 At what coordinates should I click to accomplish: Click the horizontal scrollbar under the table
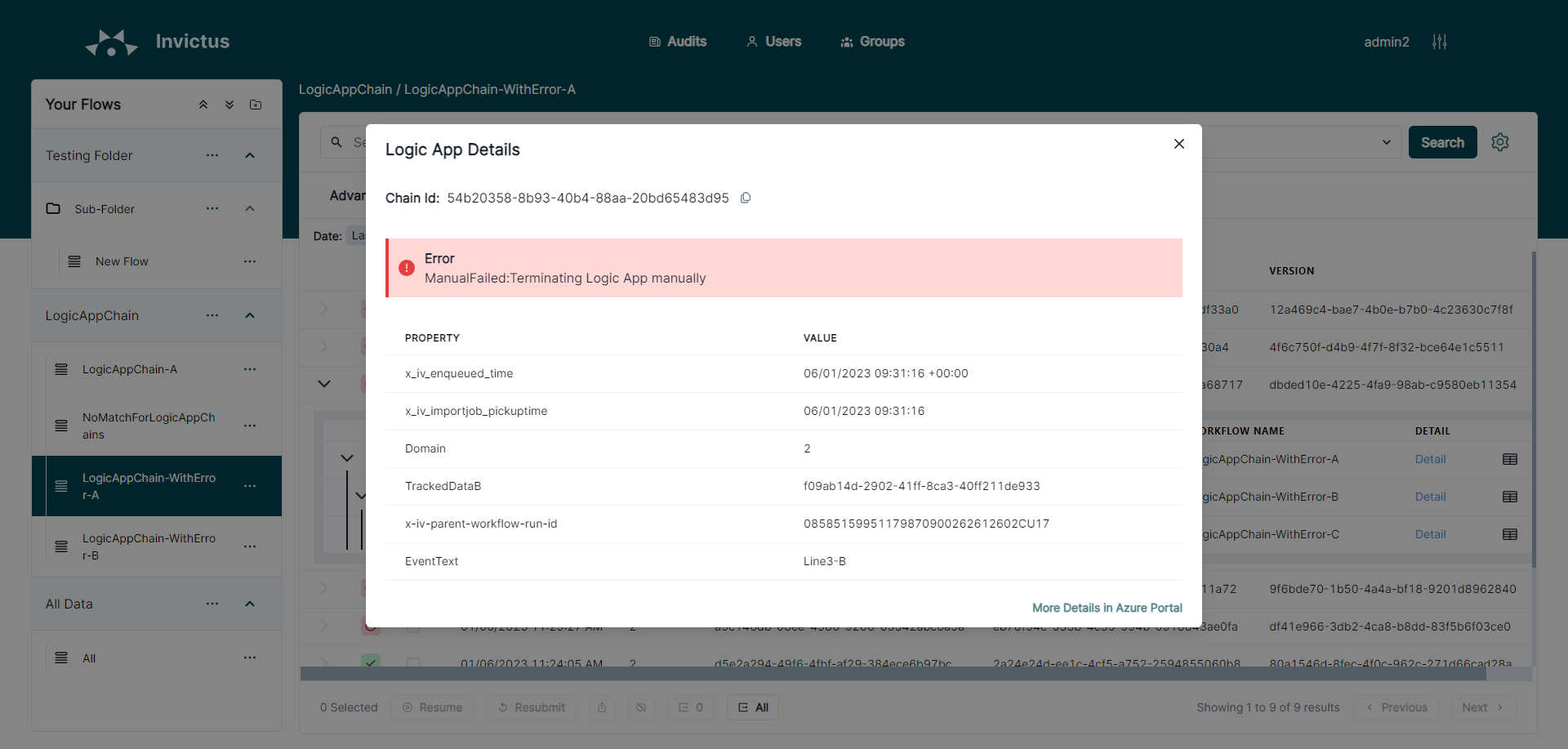pos(893,674)
